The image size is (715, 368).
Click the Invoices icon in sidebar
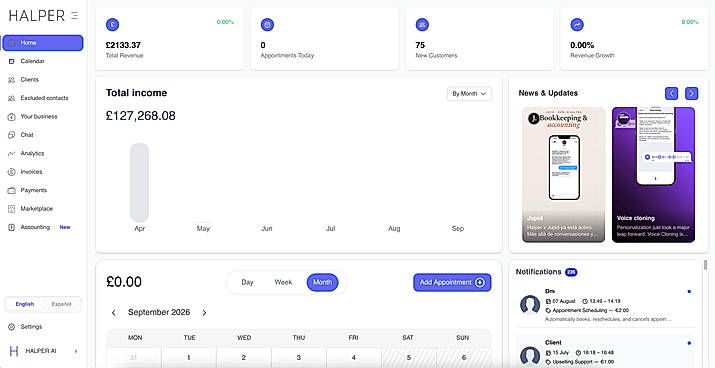(x=11, y=172)
